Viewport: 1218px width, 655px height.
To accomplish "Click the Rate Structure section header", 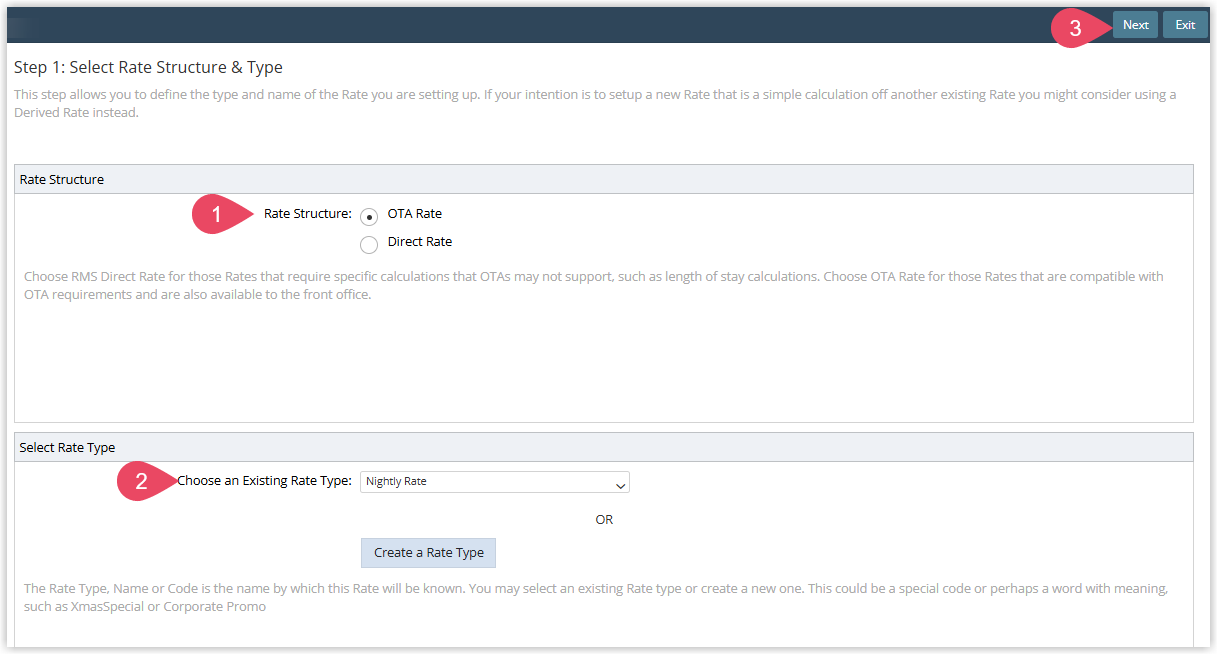I will (x=603, y=179).
